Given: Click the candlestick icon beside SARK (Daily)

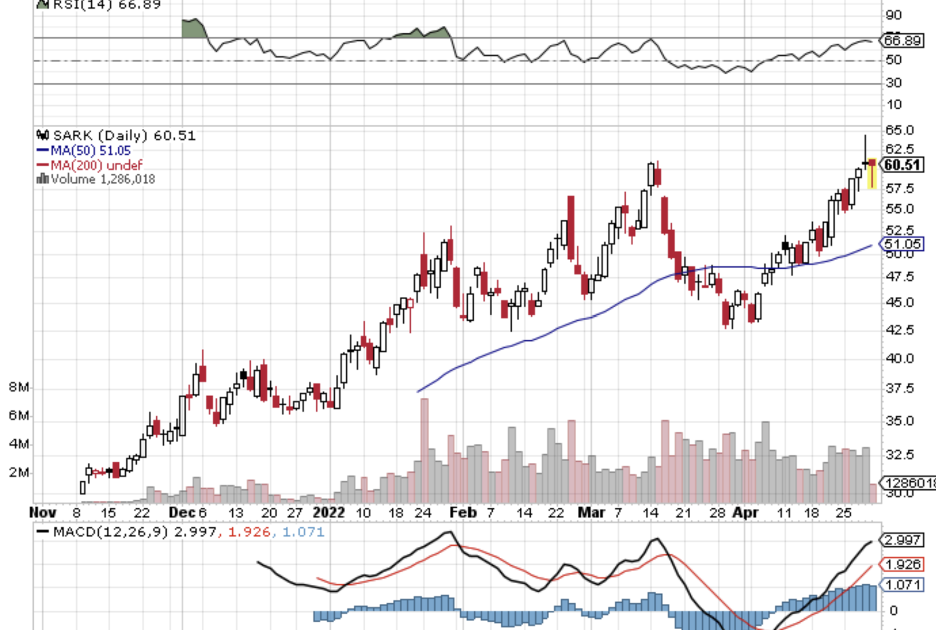Looking at the screenshot, I should click(41, 136).
